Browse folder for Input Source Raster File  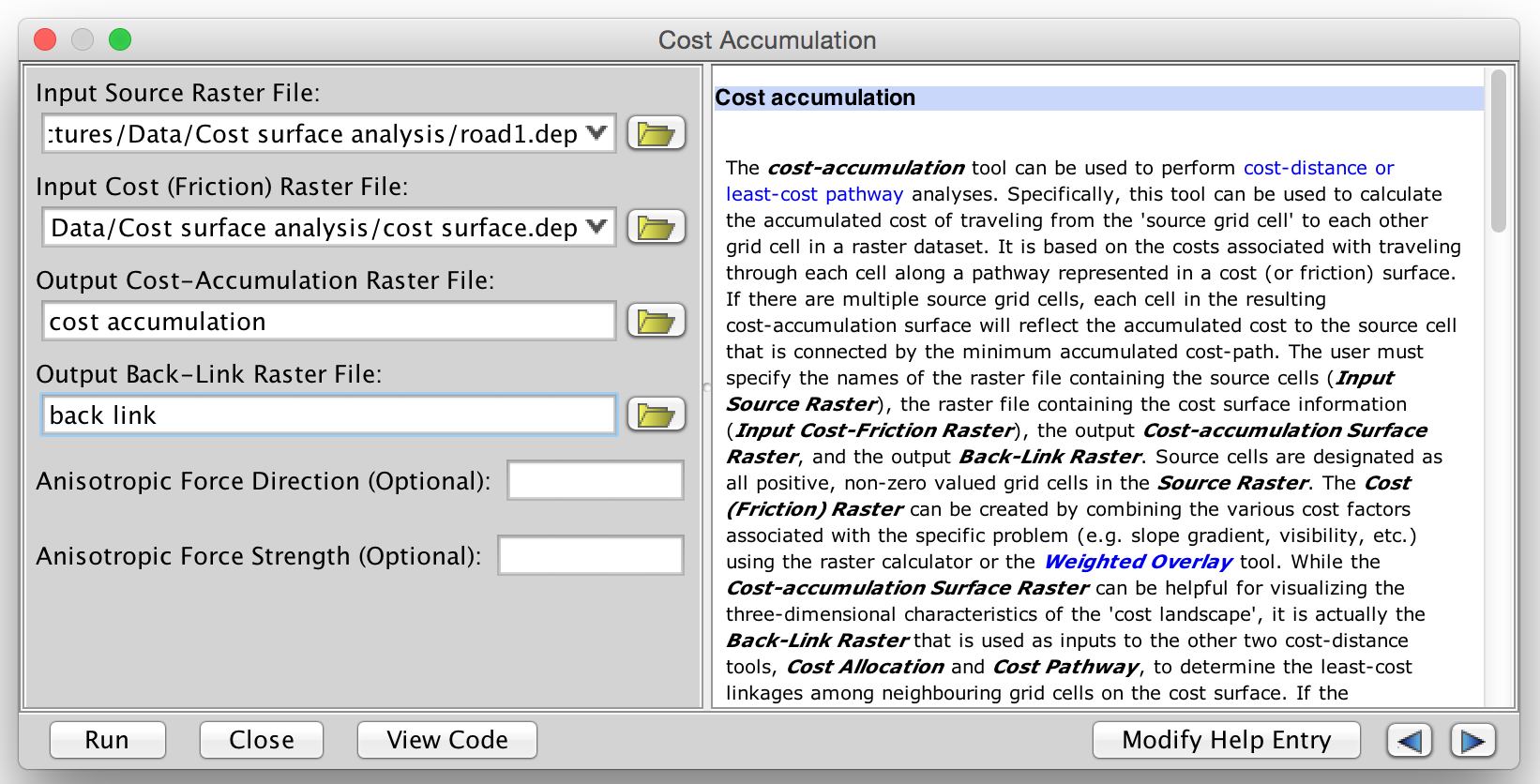[x=656, y=133]
